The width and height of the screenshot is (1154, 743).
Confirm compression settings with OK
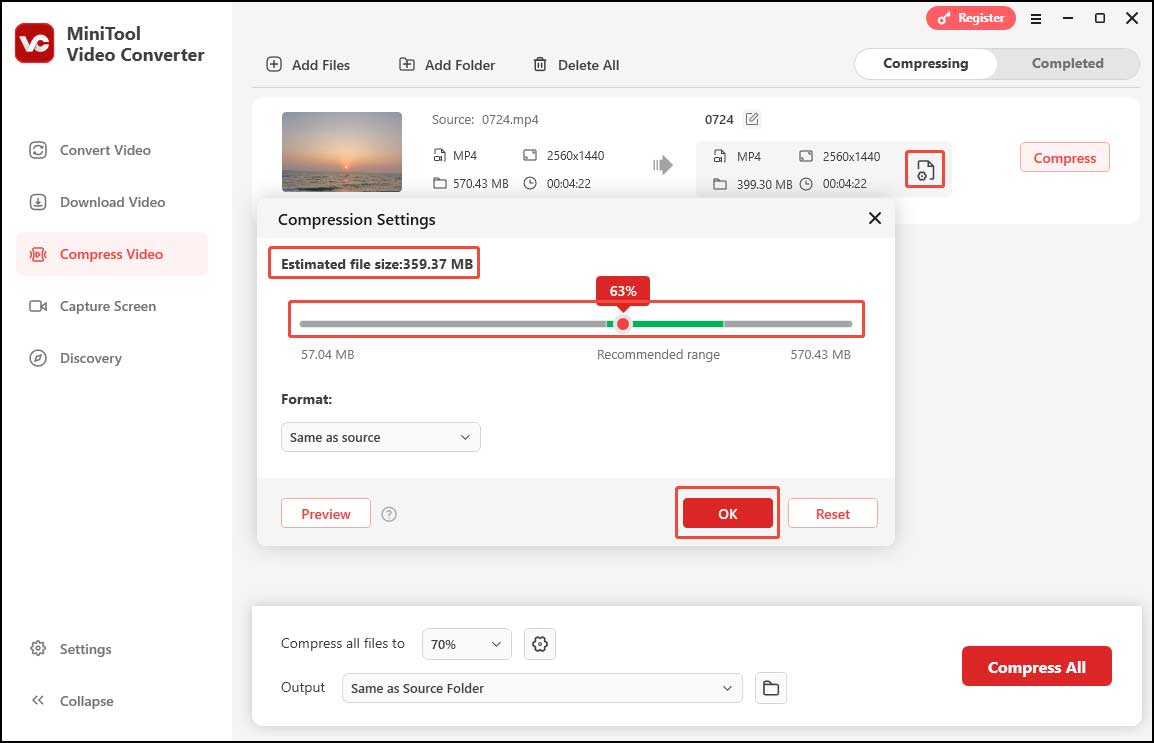click(x=727, y=513)
